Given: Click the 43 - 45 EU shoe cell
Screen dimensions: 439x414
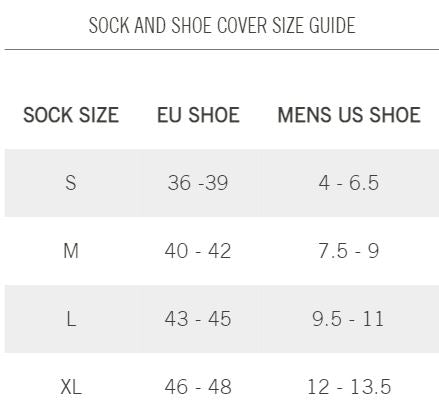Looking at the screenshot, I should pos(198,319).
